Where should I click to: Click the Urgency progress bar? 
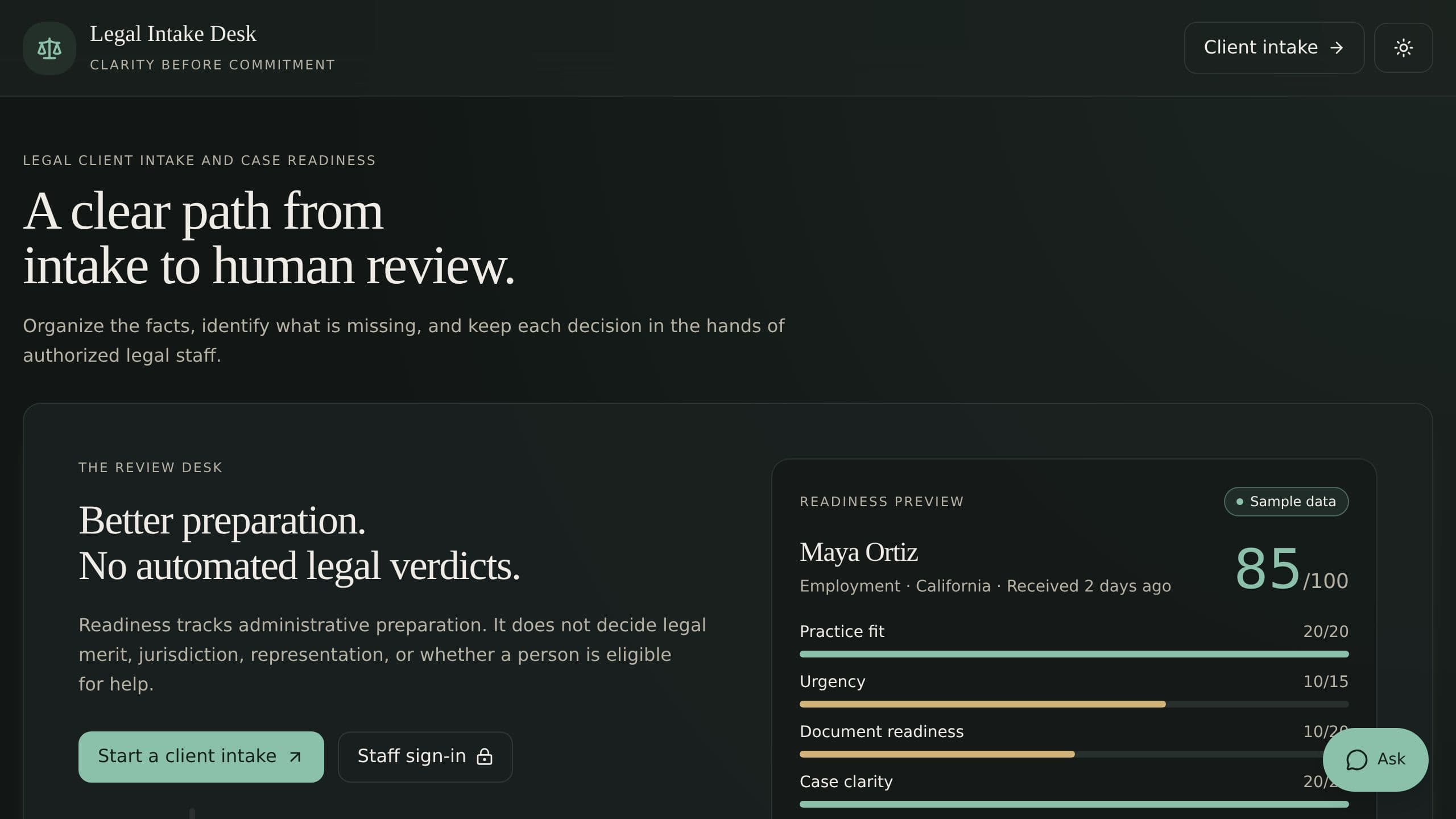(x=1074, y=704)
